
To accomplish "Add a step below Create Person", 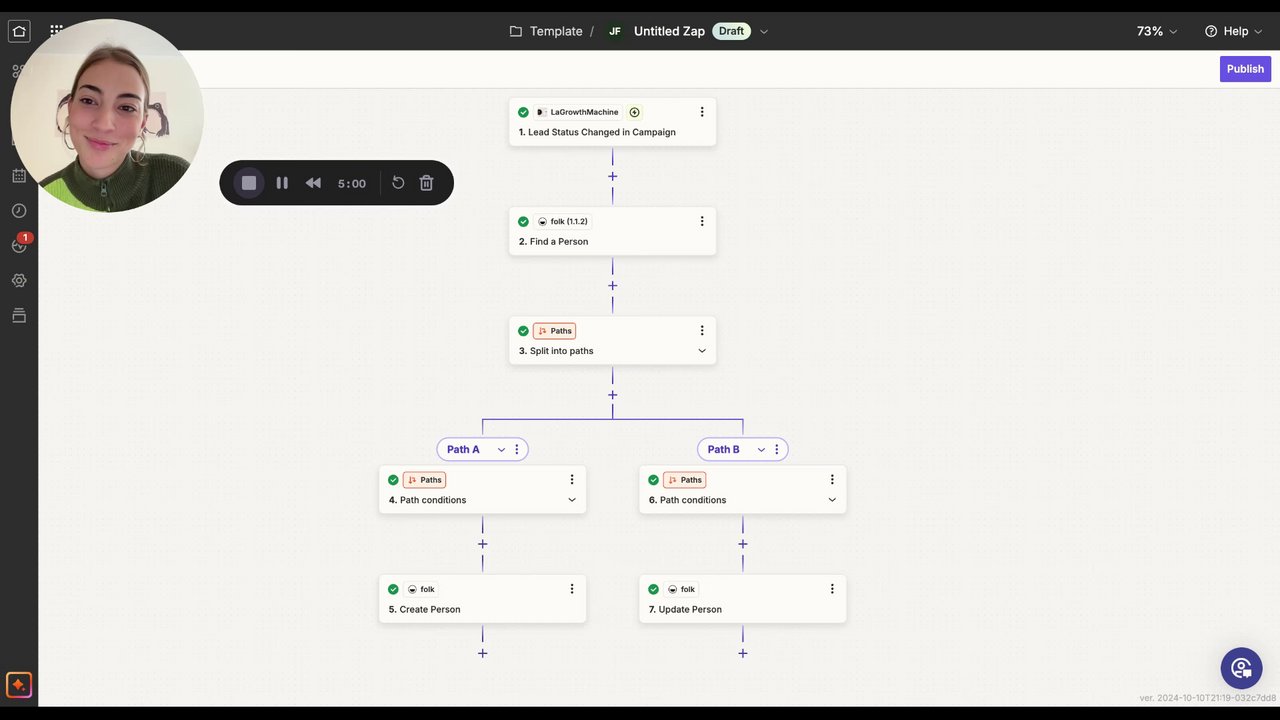I will (x=482, y=653).
